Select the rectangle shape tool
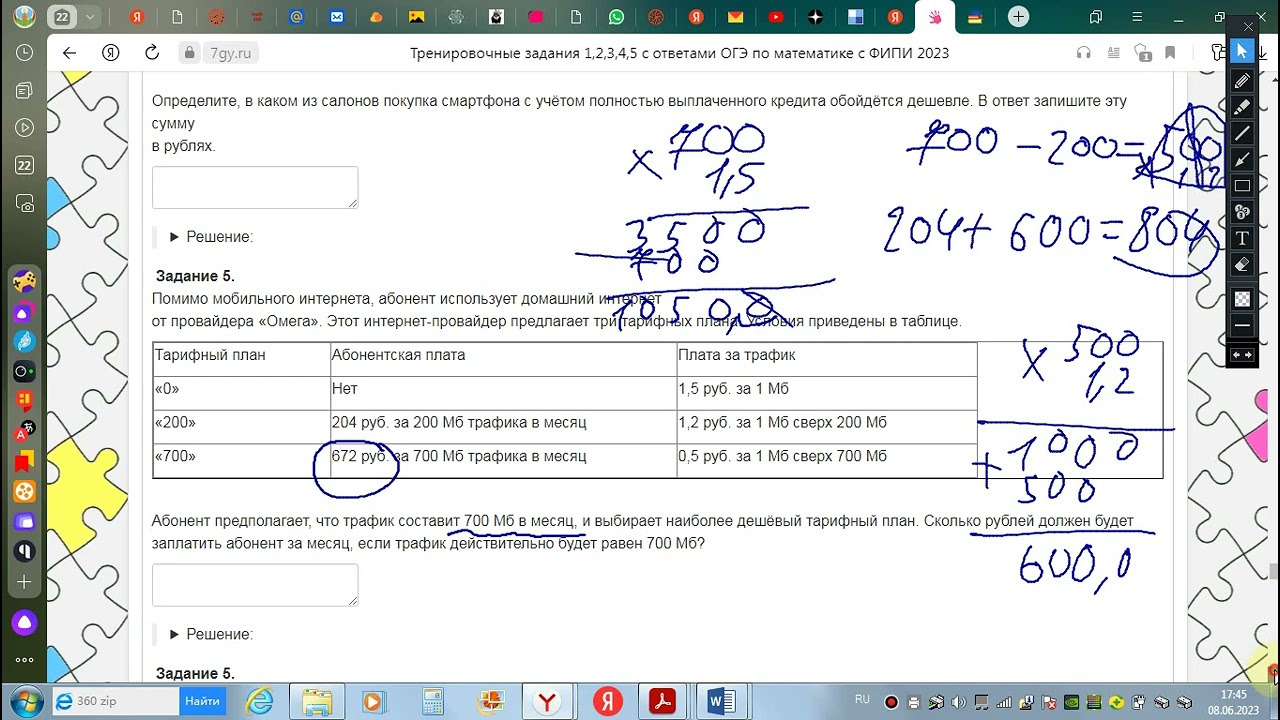Viewport: 1280px width, 720px height. click(1242, 186)
